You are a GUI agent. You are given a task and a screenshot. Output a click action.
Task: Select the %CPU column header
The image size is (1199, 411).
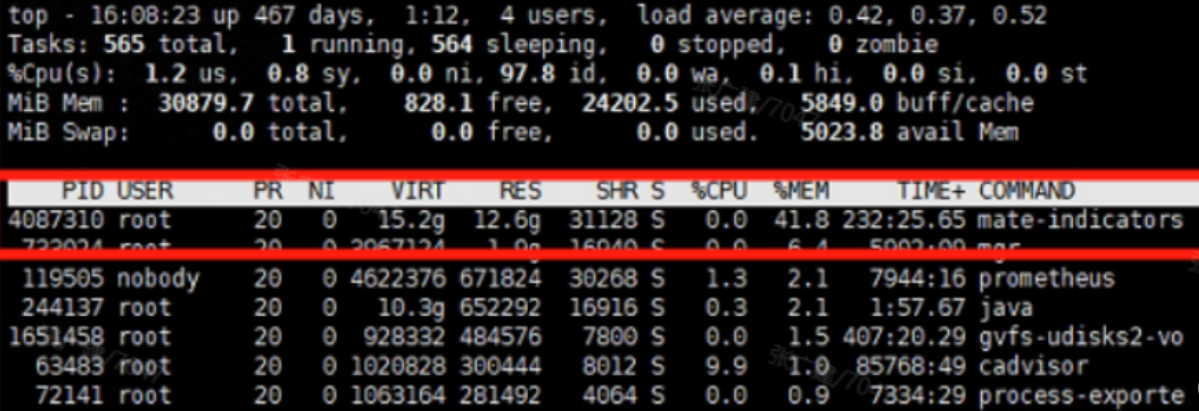(719, 191)
